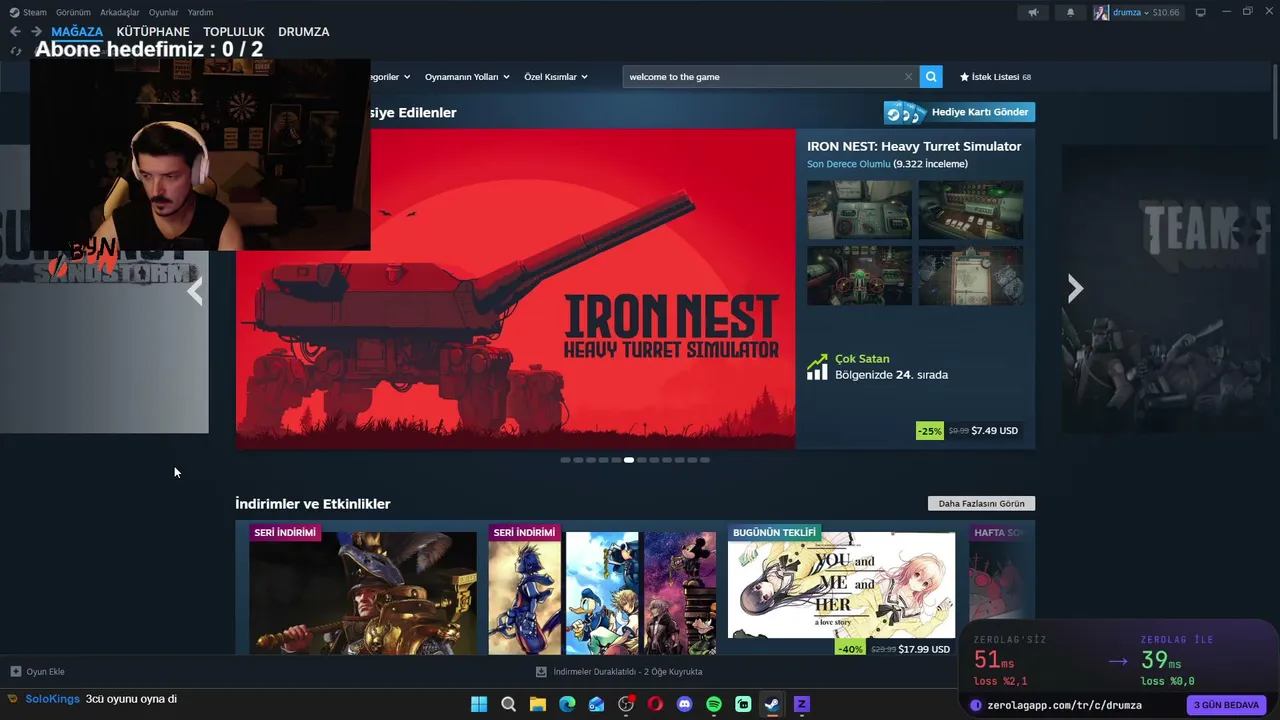The image size is (1280, 720).
Task: Open the purple Z app in taskbar
Action: (x=801, y=704)
